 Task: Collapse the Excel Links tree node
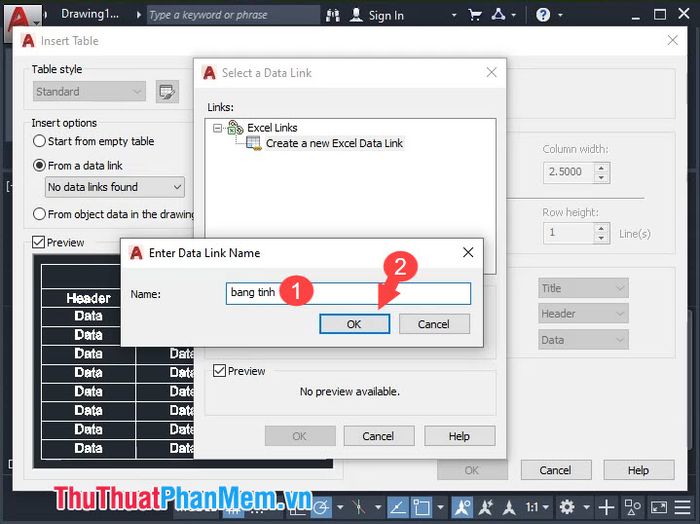point(217,128)
